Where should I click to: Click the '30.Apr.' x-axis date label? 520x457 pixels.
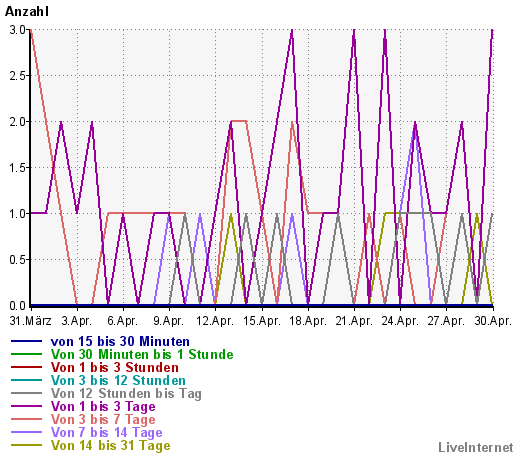coord(493,321)
